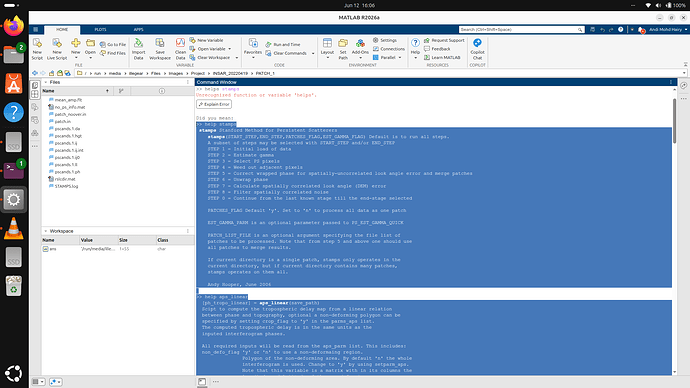The height and width of the screenshot is (388, 690).
Task: Open Workspace panel actions menu
Action: click(x=188, y=231)
